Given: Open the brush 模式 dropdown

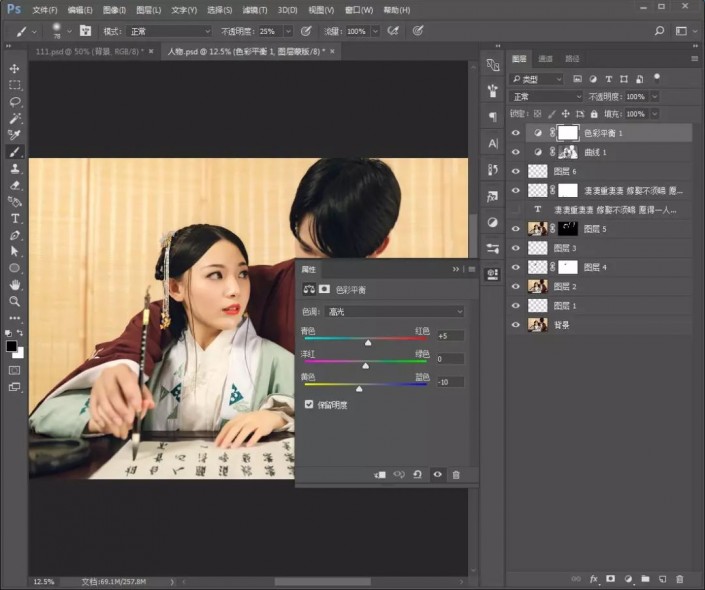Looking at the screenshot, I should (x=169, y=31).
